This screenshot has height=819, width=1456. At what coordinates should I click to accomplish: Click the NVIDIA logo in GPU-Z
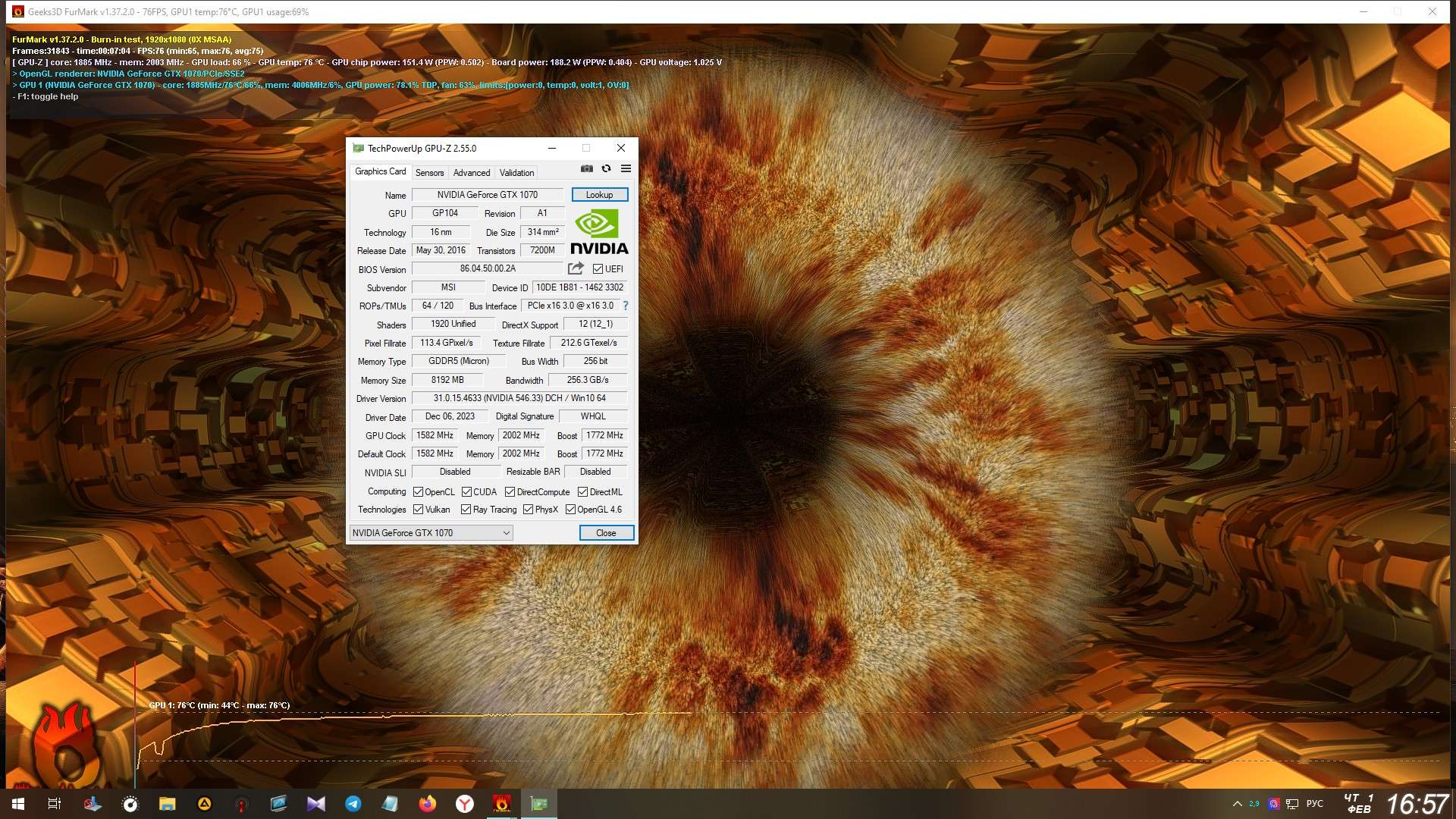[x=598, y=232]
